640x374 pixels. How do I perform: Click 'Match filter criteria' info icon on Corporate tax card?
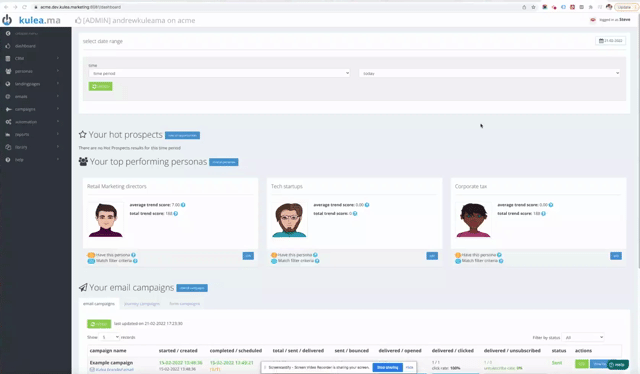click(x=501, y=261)
